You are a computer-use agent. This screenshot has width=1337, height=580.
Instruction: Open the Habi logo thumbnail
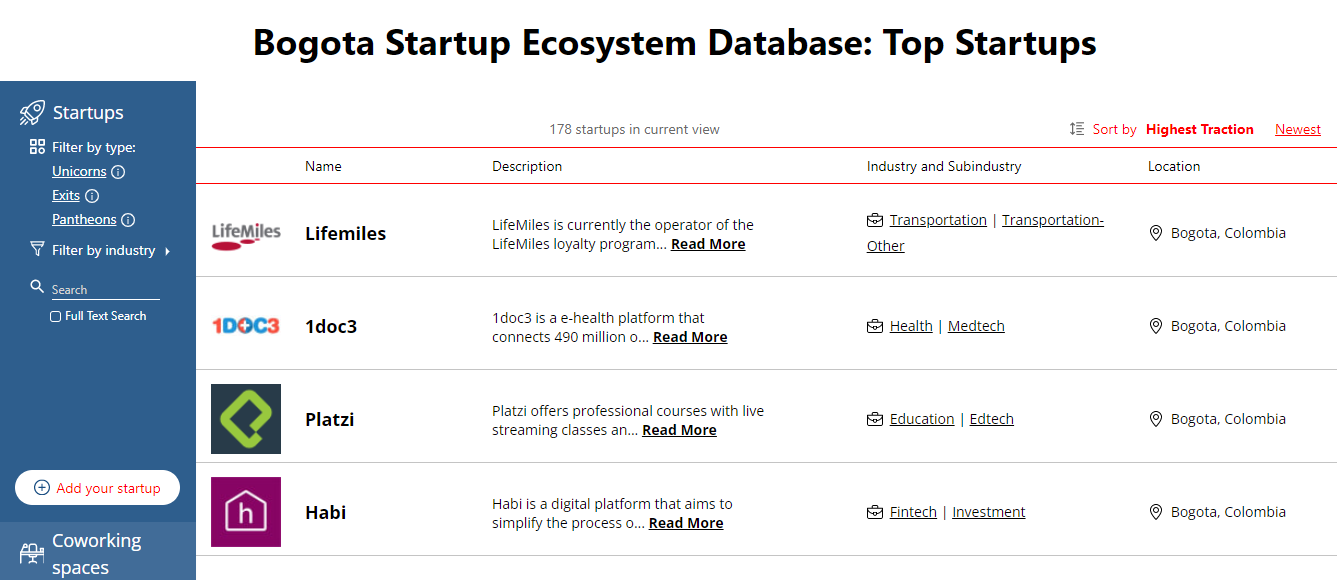246,512
